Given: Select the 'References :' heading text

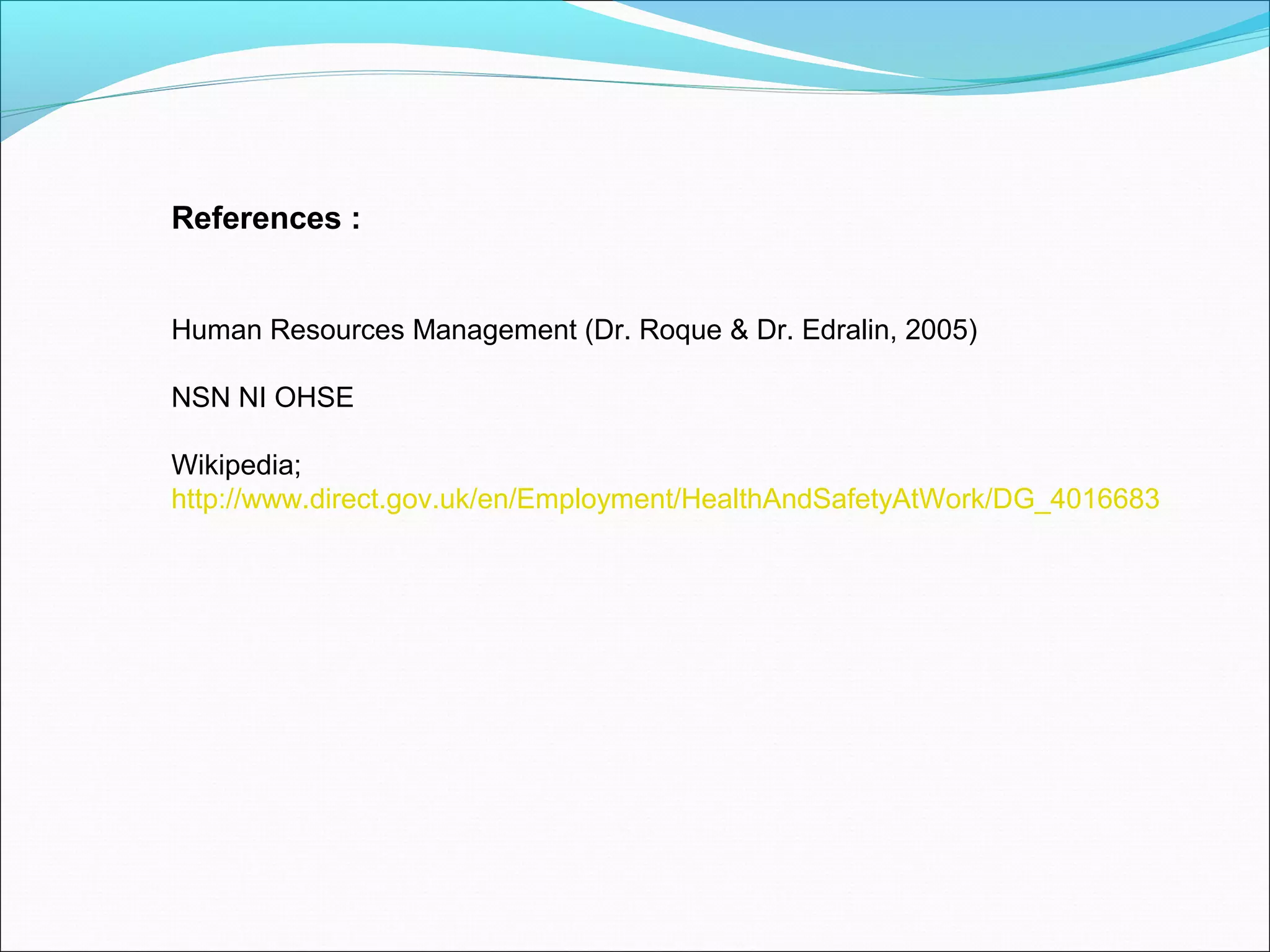Looking at the screenshot, I should 266,218.
